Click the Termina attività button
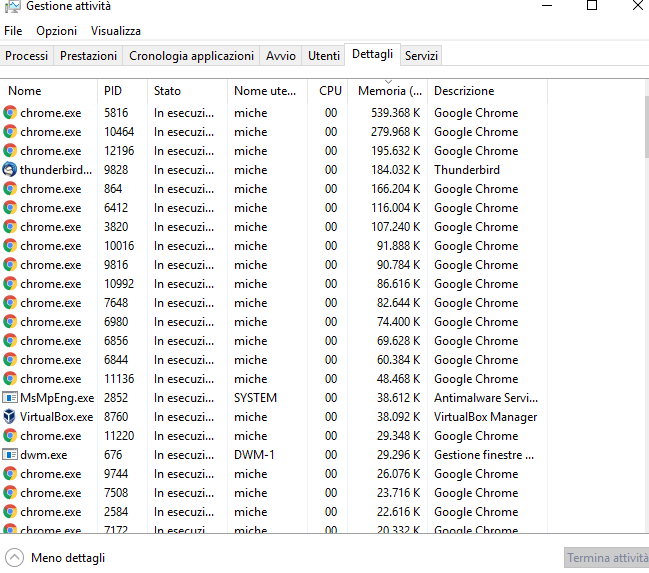This screenshot has width=649, height=573. pos(607,558)
